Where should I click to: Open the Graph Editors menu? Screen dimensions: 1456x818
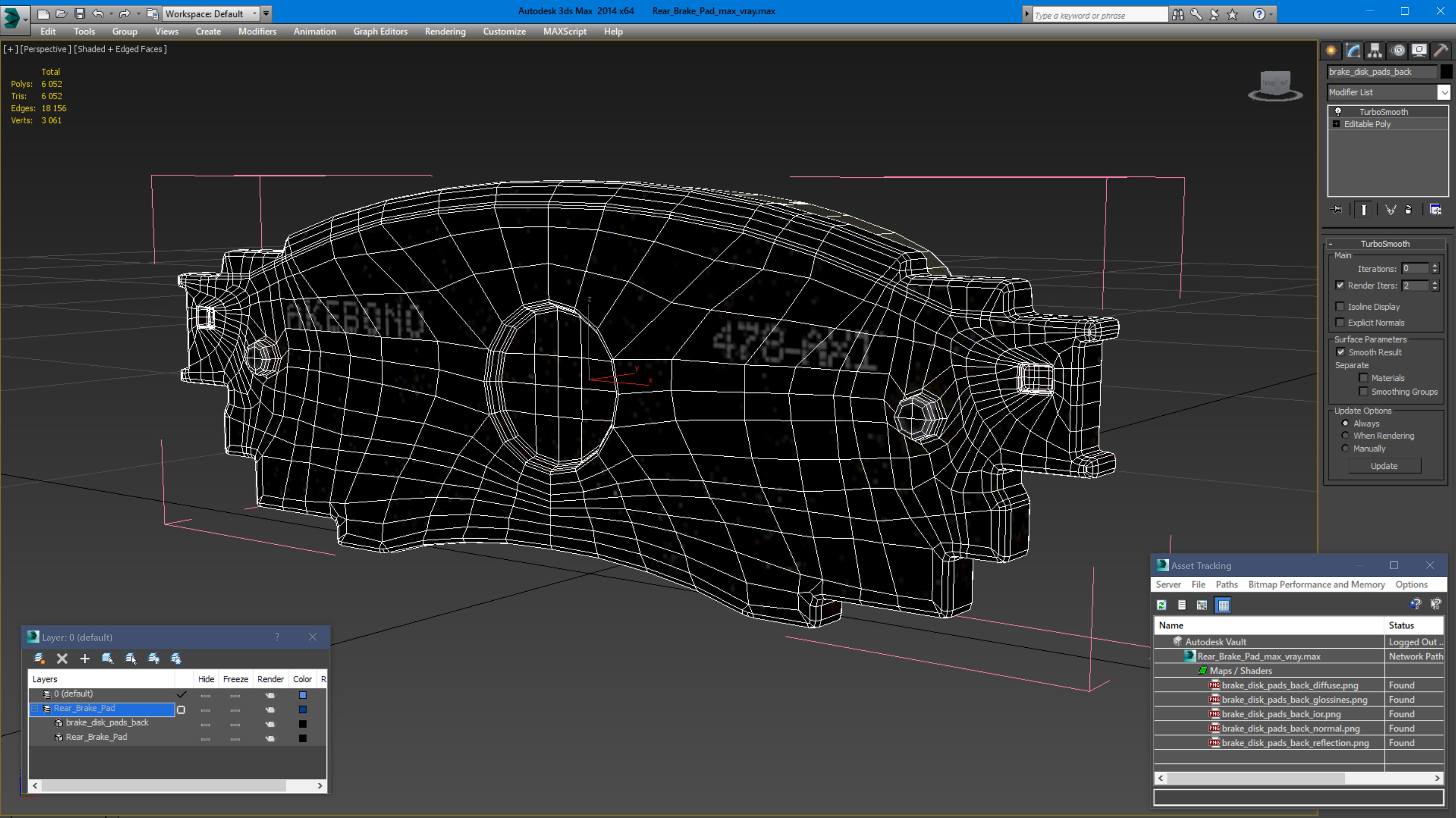[x=380, y=32]
